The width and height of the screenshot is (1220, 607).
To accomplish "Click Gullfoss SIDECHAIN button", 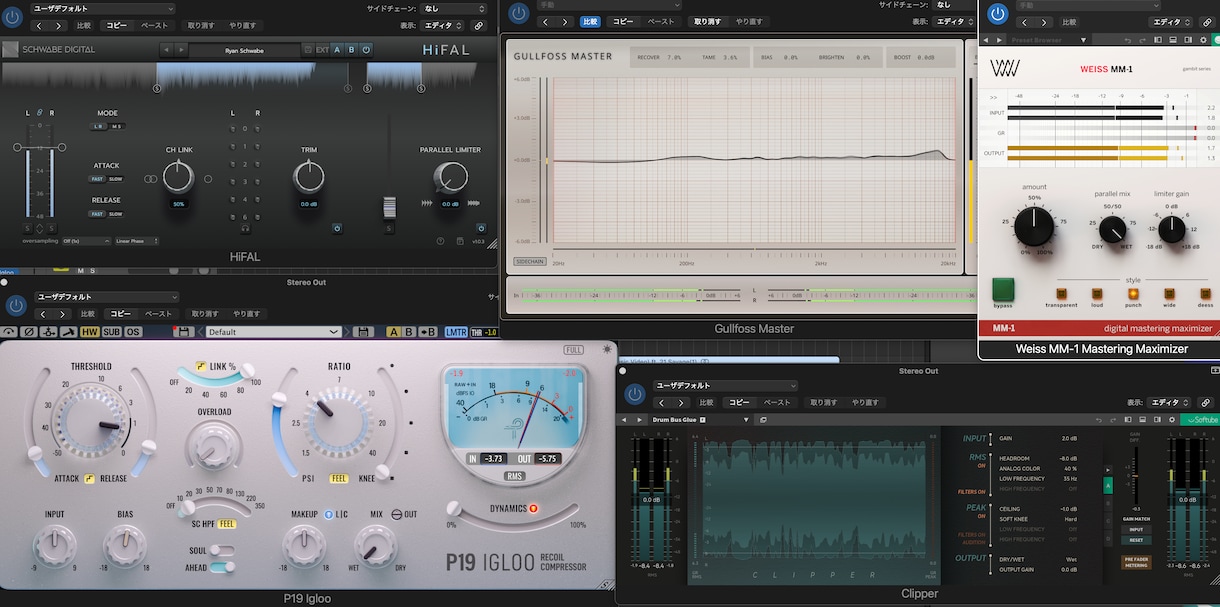I will pos(530,262).
